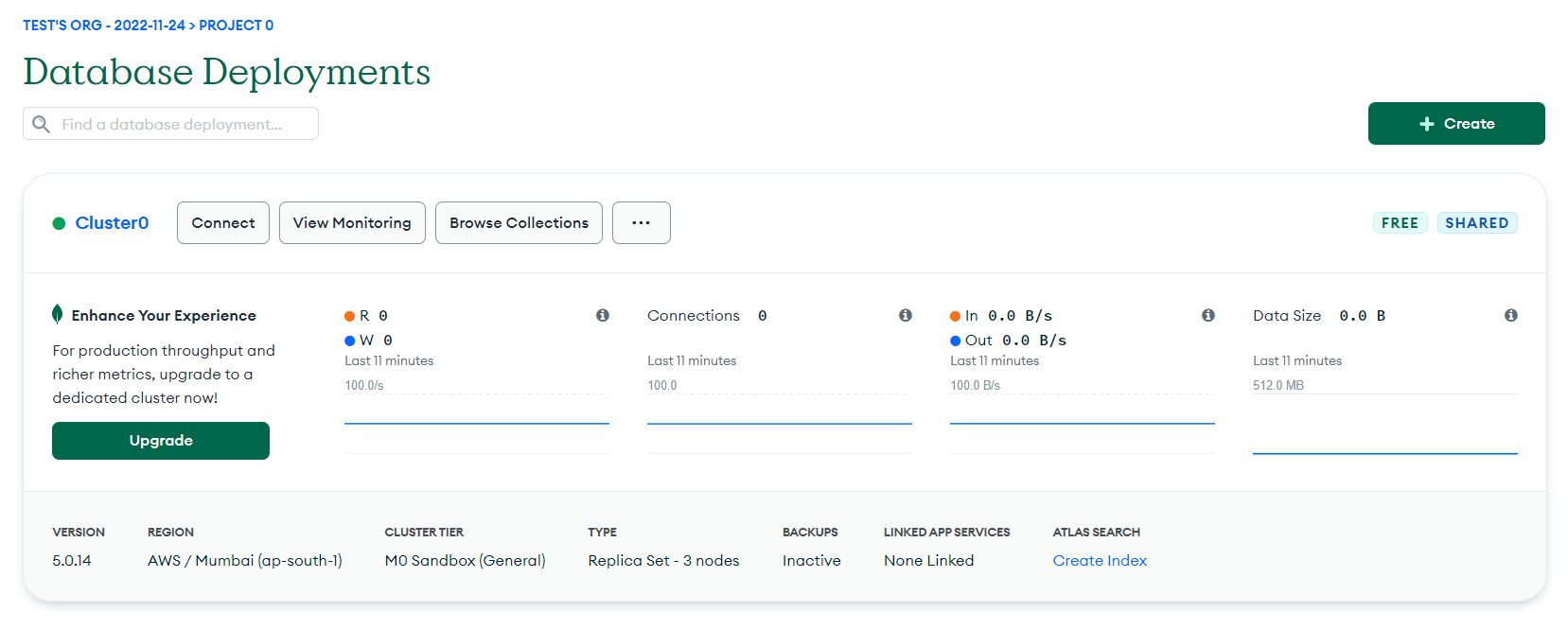Click the green Cluster0 status dot
Viewport: 1568px width, 630px height.
(x=59, y=223)
